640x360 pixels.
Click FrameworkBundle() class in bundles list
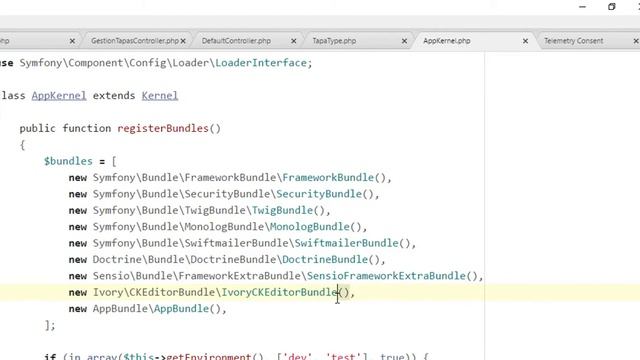click(x=328, y=178)
